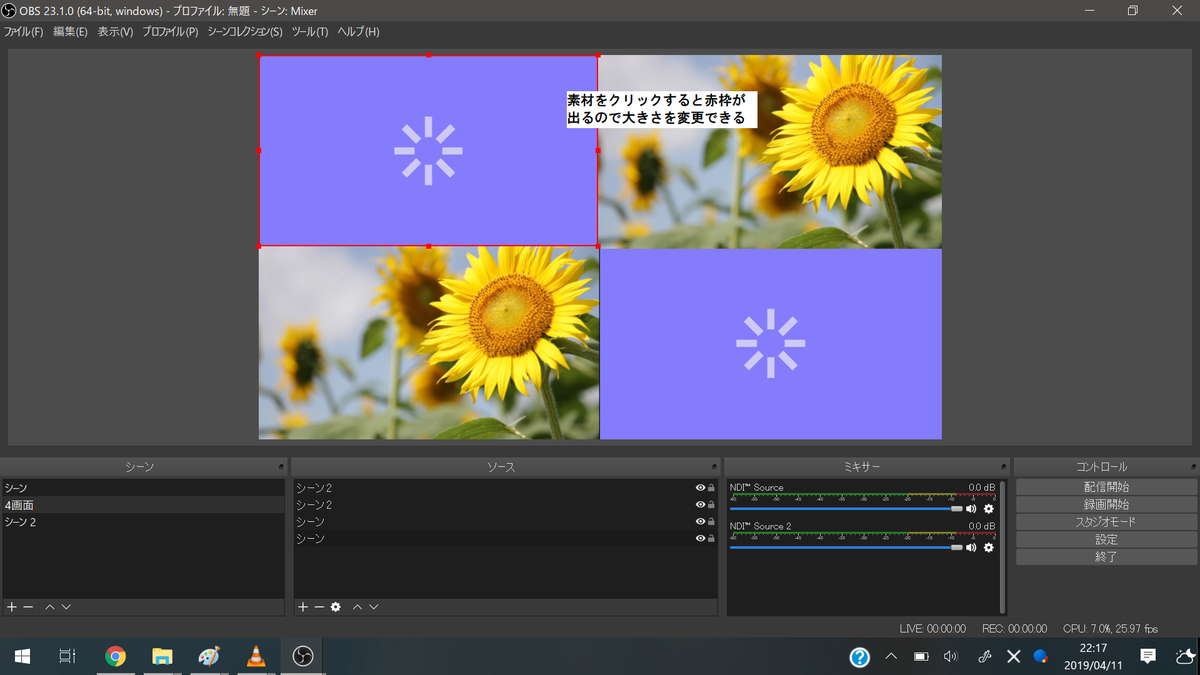Undock the ミキサー panel using its float icon

[1004, 467]
